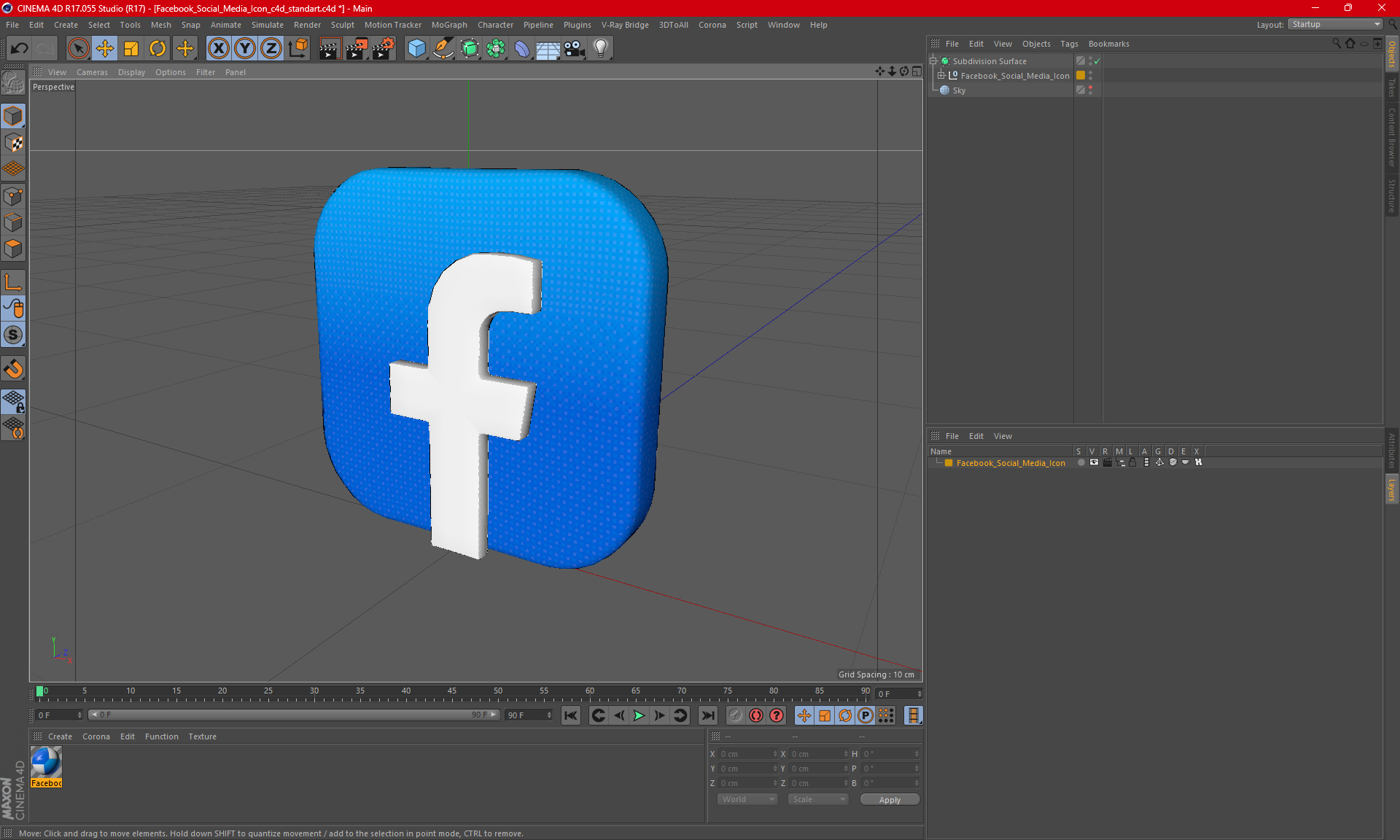The width and height of the screenshot is (1400, 840).
Task: Open the viewport Display menu
Action: (131, 72)
